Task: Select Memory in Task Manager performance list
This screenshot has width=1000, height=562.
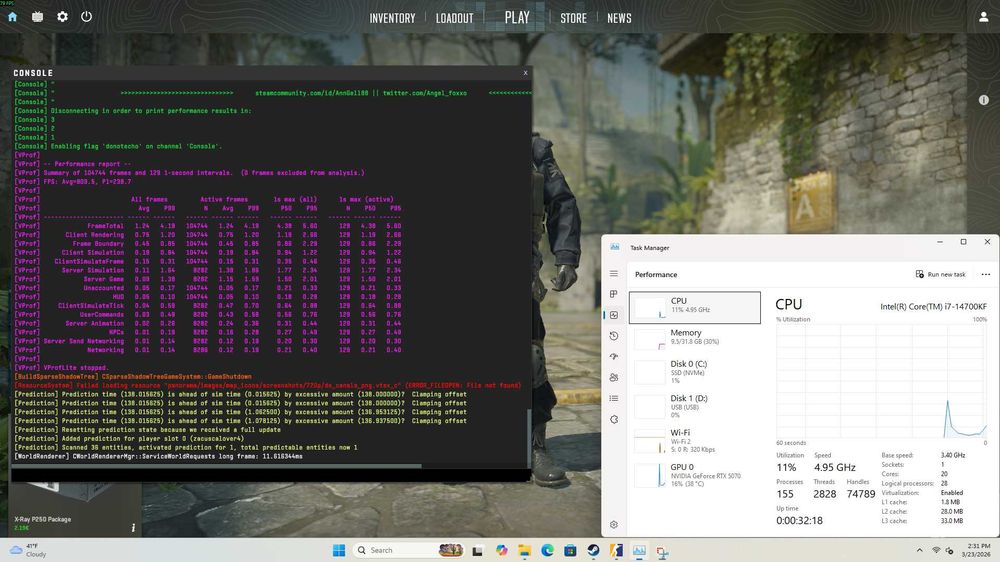Action: (x=695, y=338)
